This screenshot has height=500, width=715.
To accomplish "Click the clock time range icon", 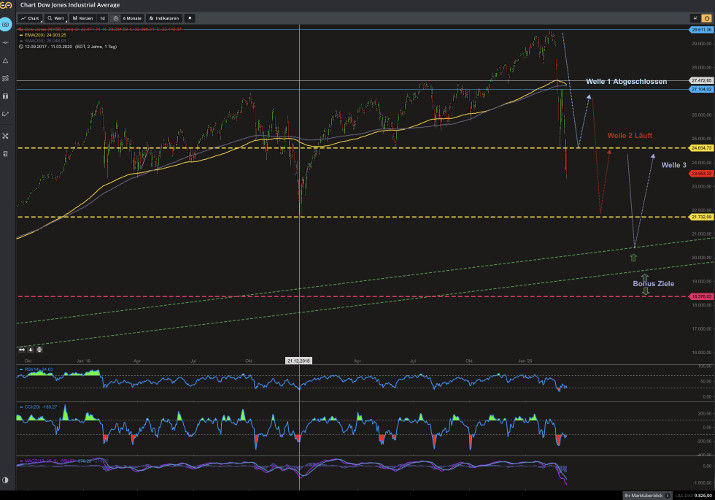I will (116, 18).
